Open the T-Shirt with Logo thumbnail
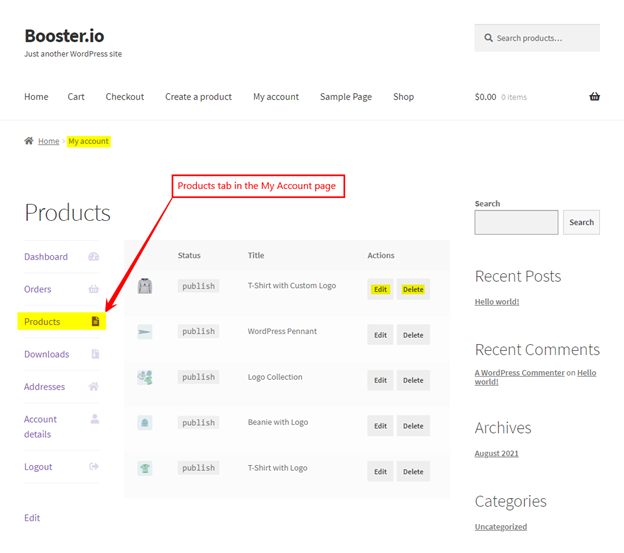The height and width of the screenshot is (553, 624). coord(145,468)
